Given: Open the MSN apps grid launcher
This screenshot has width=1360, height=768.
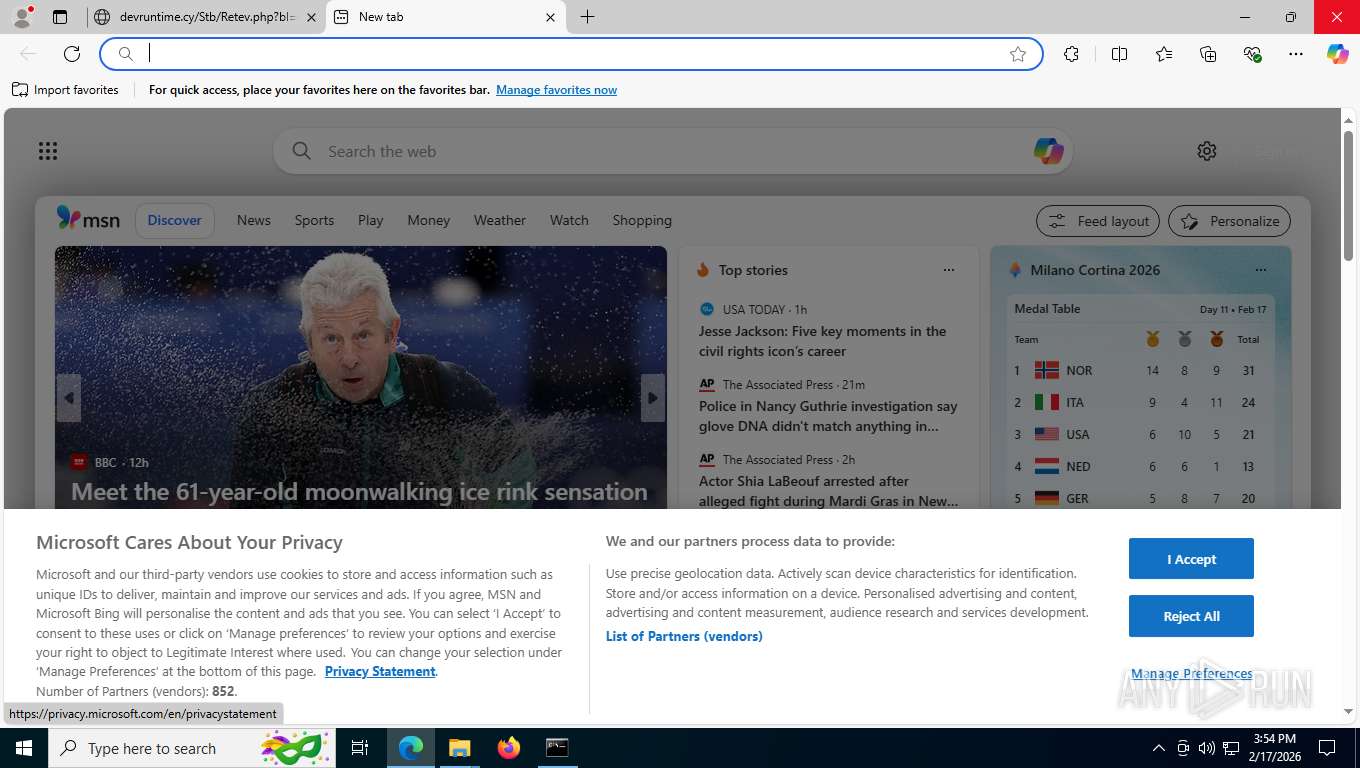Looking at the screenshot, I should [x=48, y=151].
